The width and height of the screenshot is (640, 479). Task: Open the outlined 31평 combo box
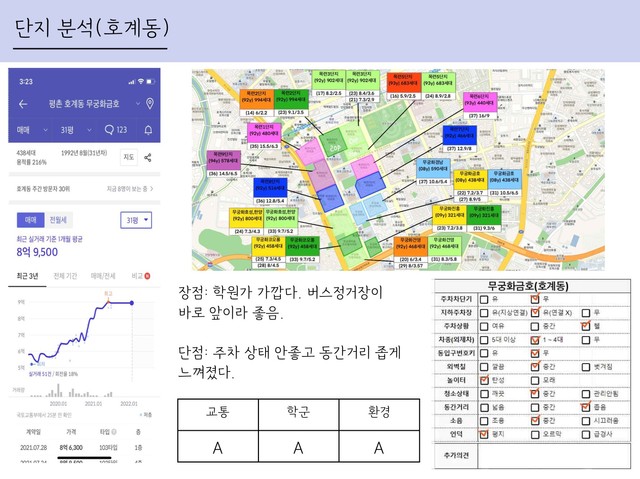click(136, 220)
